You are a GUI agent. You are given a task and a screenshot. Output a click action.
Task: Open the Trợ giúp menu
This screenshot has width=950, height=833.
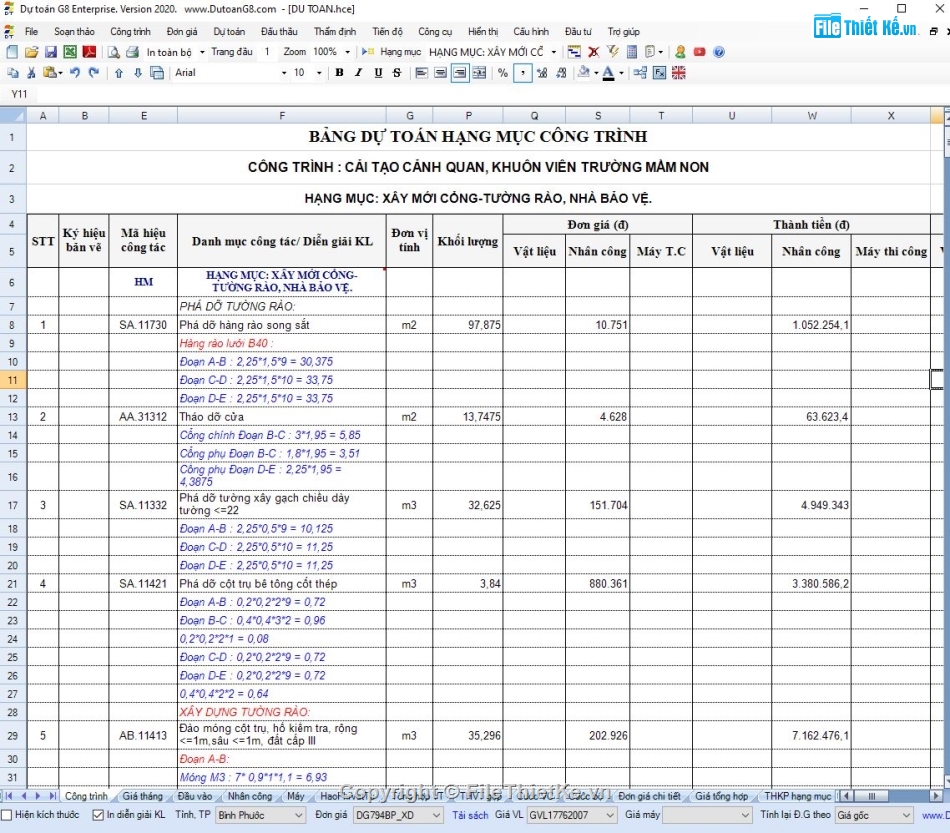[x=623, y=32]
